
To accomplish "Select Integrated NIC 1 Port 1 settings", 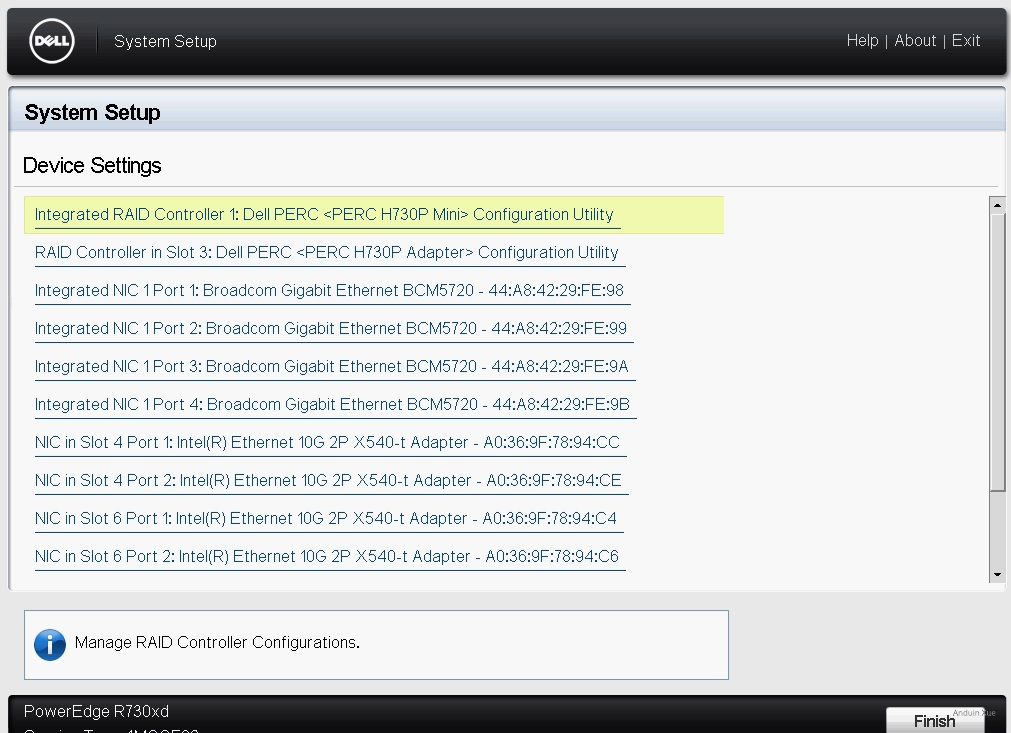I will 329,291.
